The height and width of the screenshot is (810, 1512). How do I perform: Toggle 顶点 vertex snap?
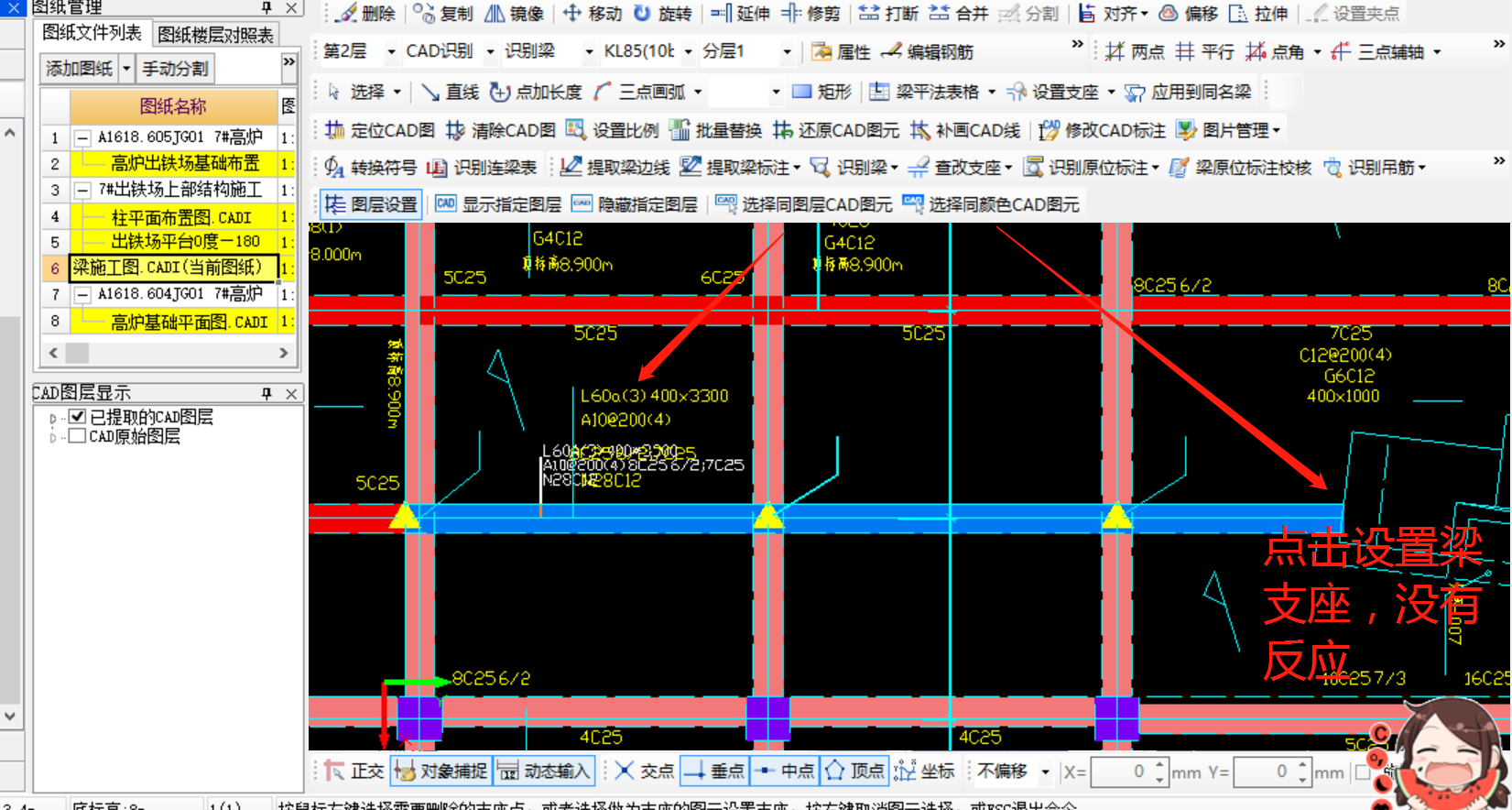coord(854,771)
